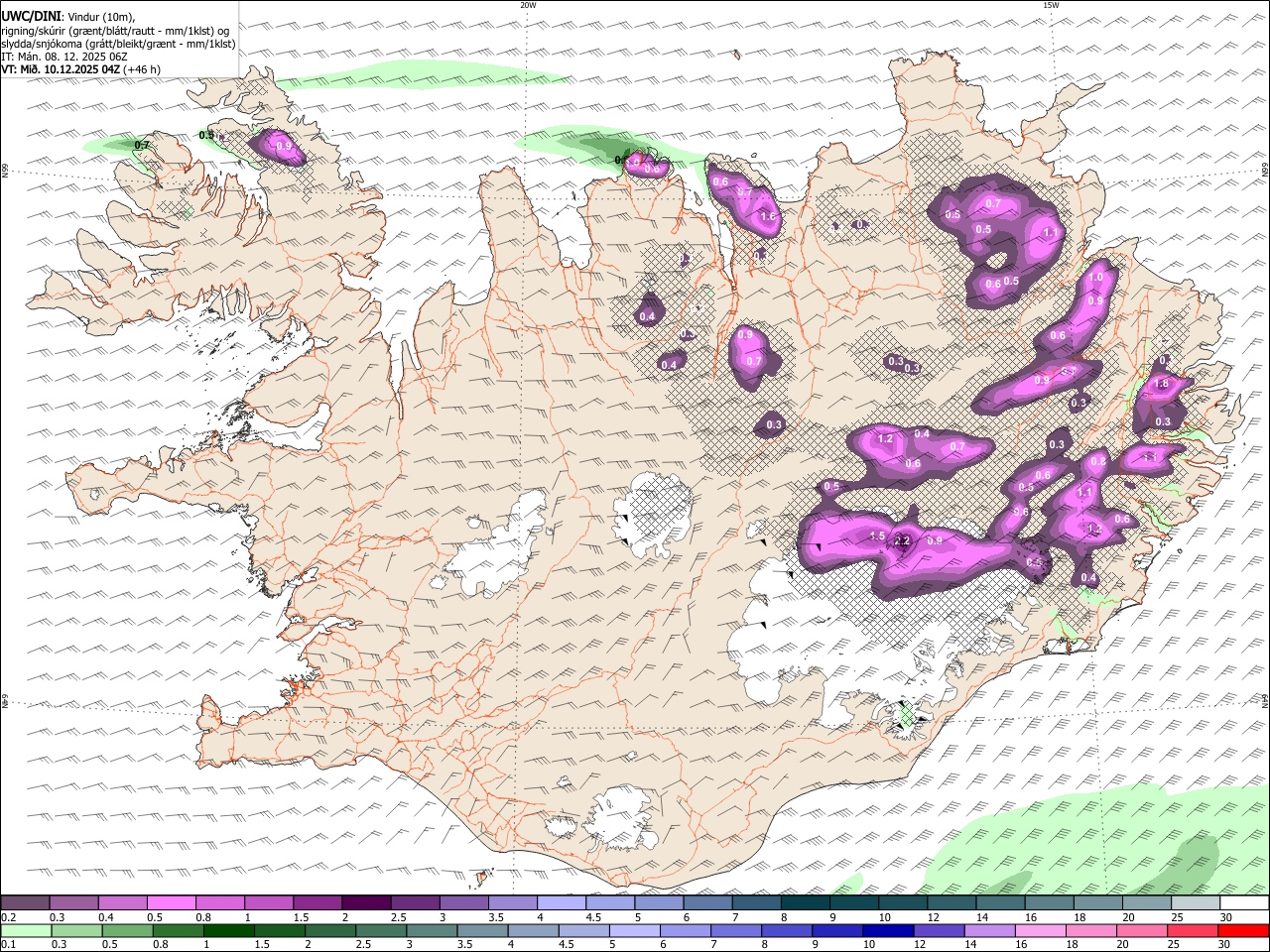Viewport: 1270px width, 952px height.
Task: Select the 1.5 precipitation value on the map
Action: 877,536
